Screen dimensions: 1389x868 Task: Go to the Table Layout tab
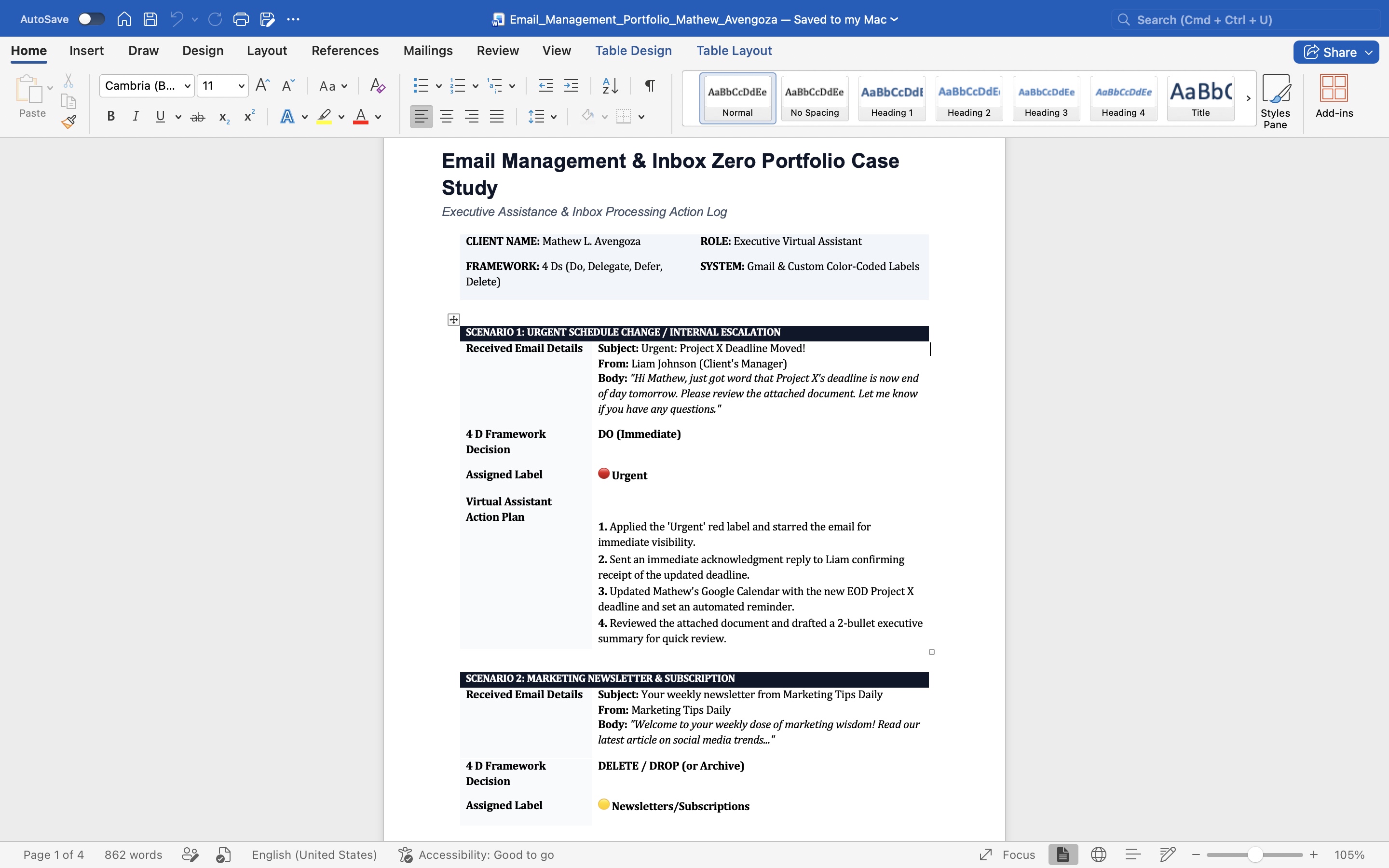[734, 51]
